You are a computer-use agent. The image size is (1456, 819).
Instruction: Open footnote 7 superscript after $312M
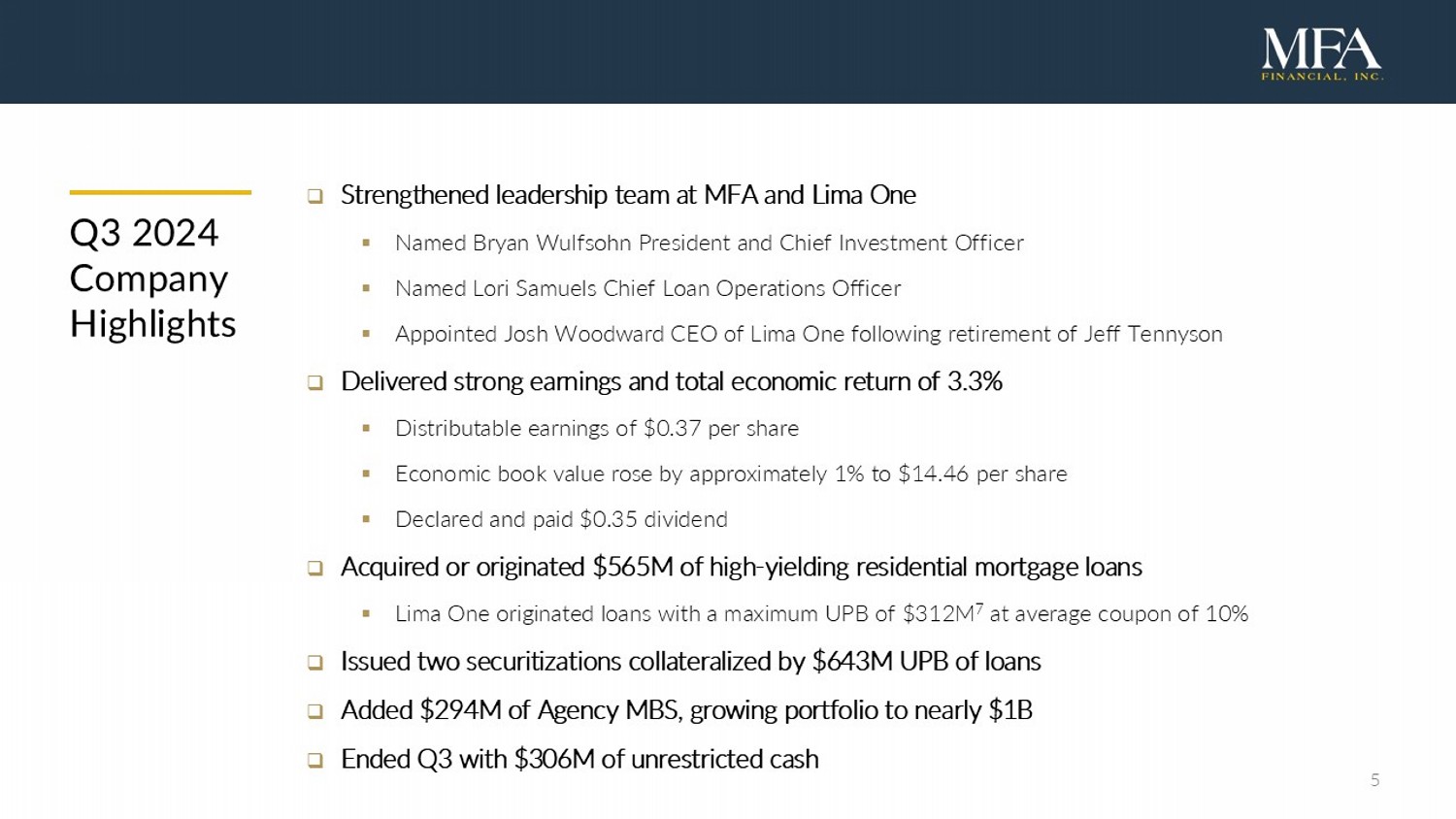[979, 607]
